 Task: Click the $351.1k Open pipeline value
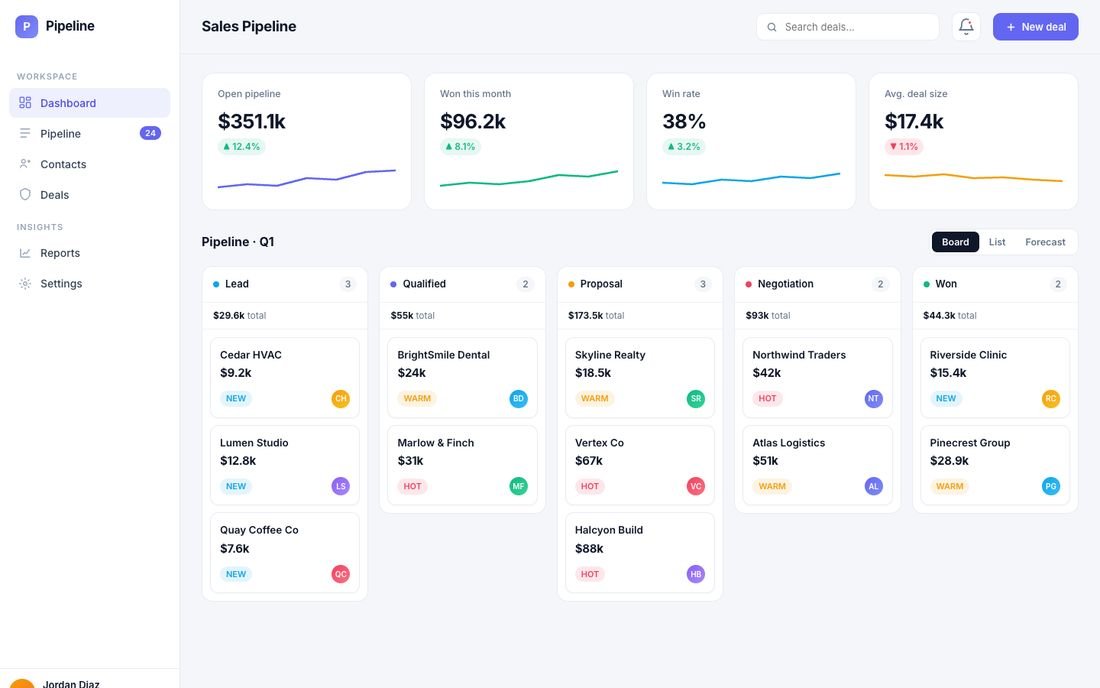pyautogui.click(x=252, y=121)
